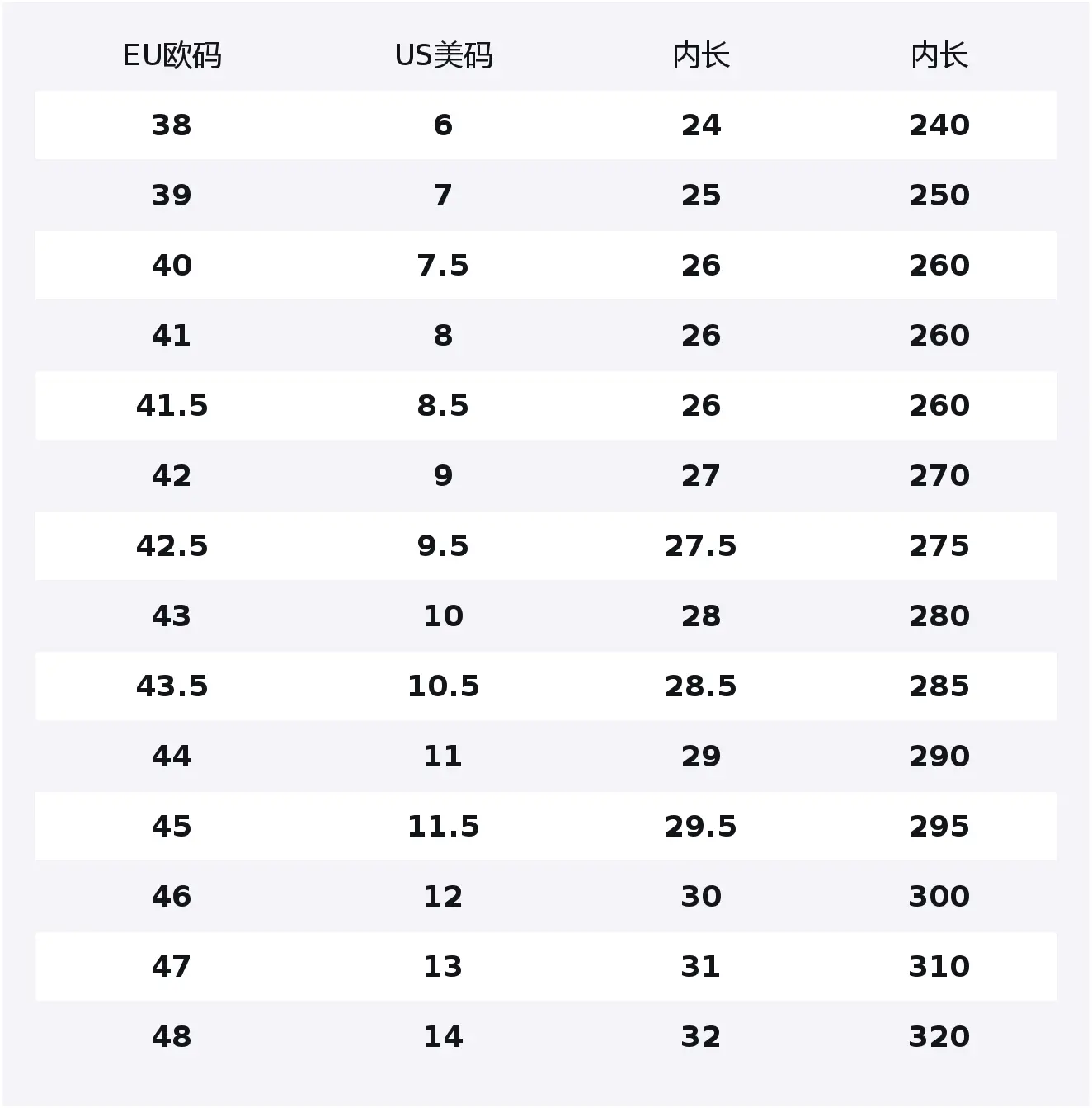Click the 29.5 inner length value

(x=701, y=827)
